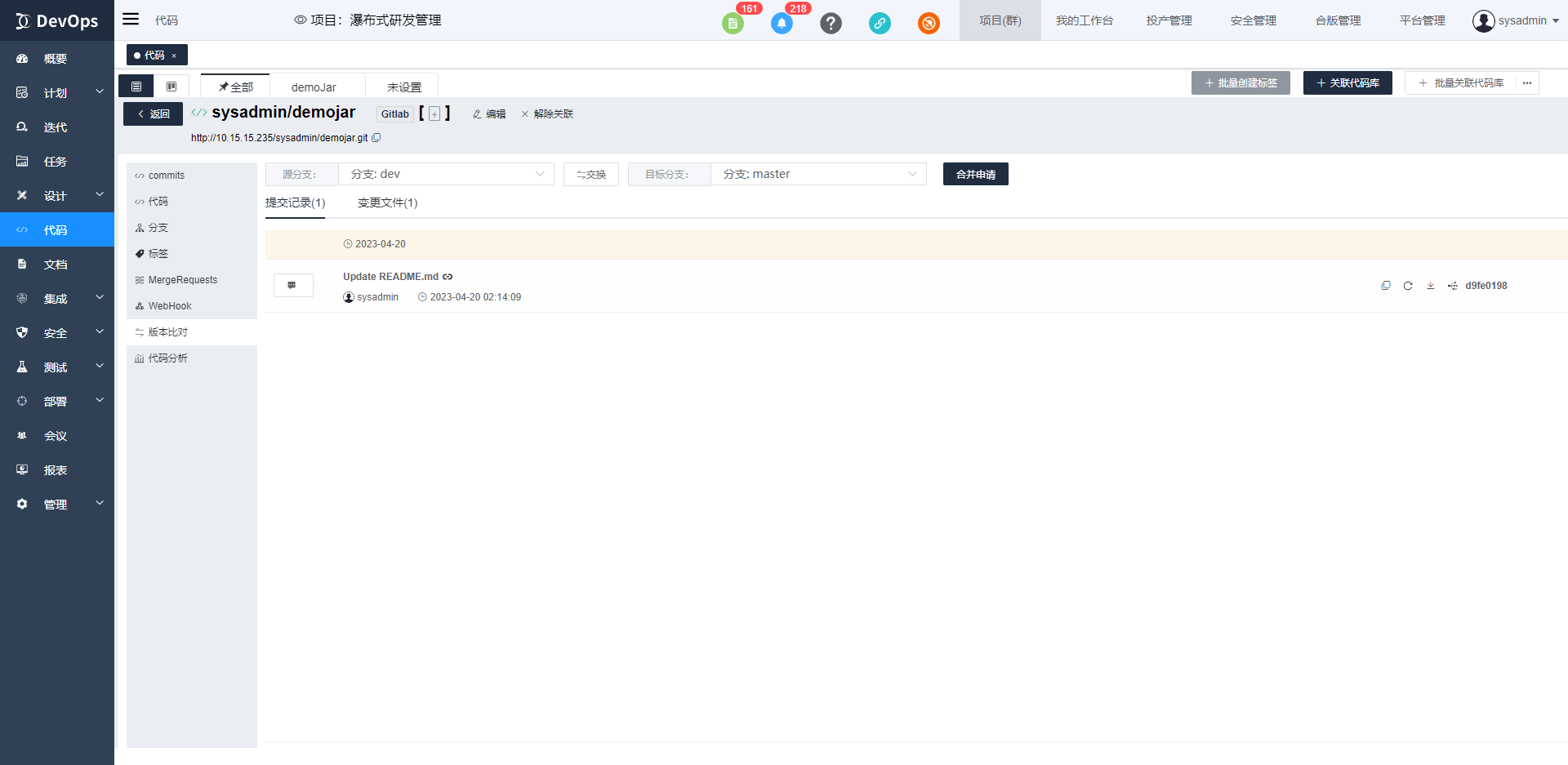Viewport: 1568px width, 765px height.
Task: Open the source branch dev dropdown
Action: click(x=446, y=174)
